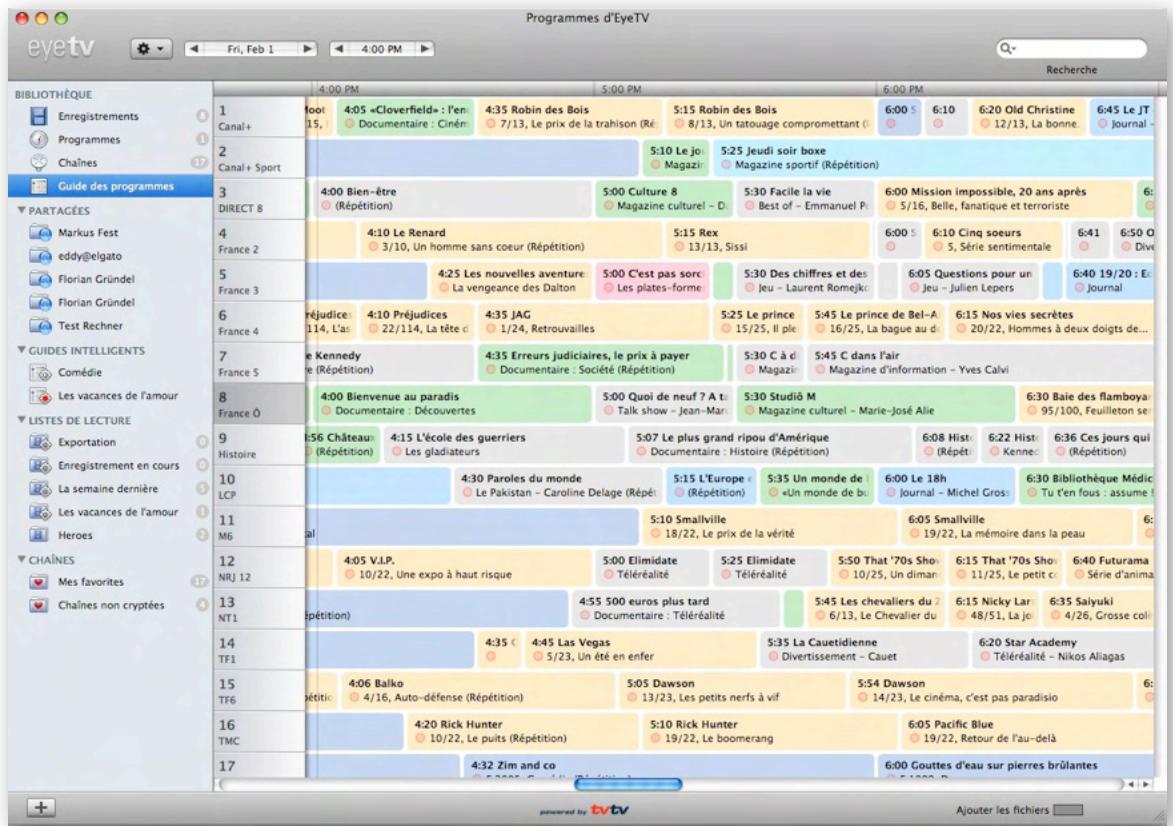Click the plus add button
The width and height of the screenshot is (1173, 826).
[41, 807]
